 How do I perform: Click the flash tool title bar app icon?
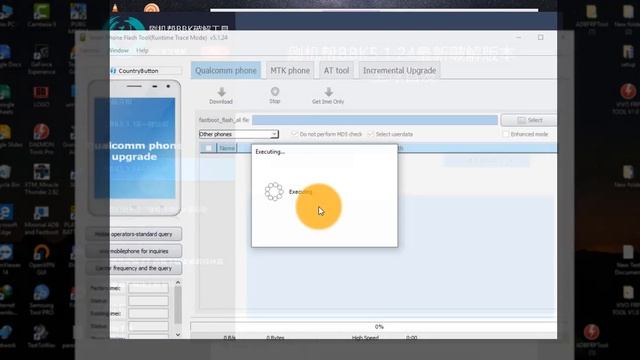tap(83, 38)
